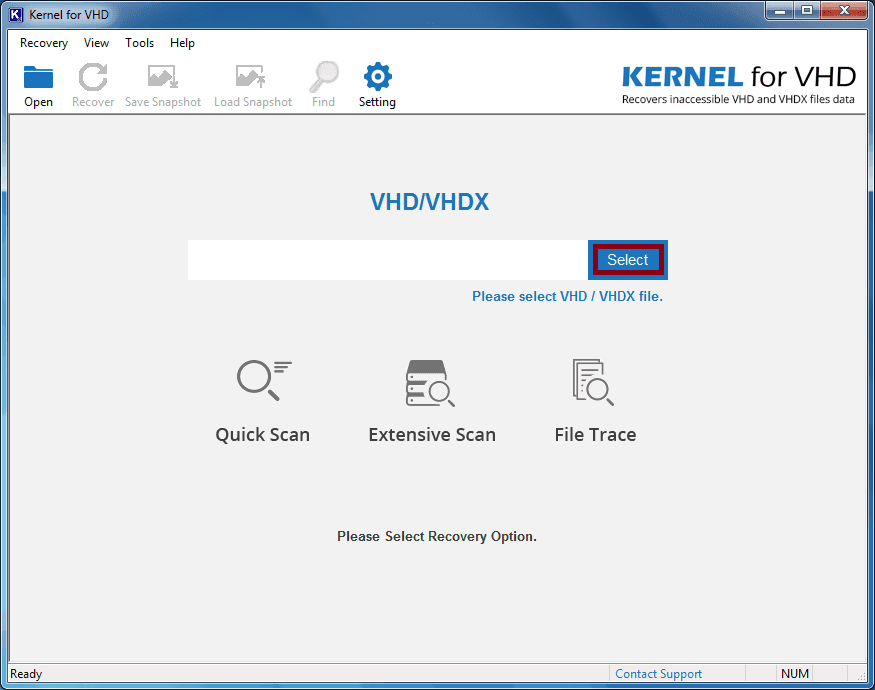875x690 pixels.
Task: Click the 'Please select VHD / VHDX file.' text
Action: pos(568,296)
